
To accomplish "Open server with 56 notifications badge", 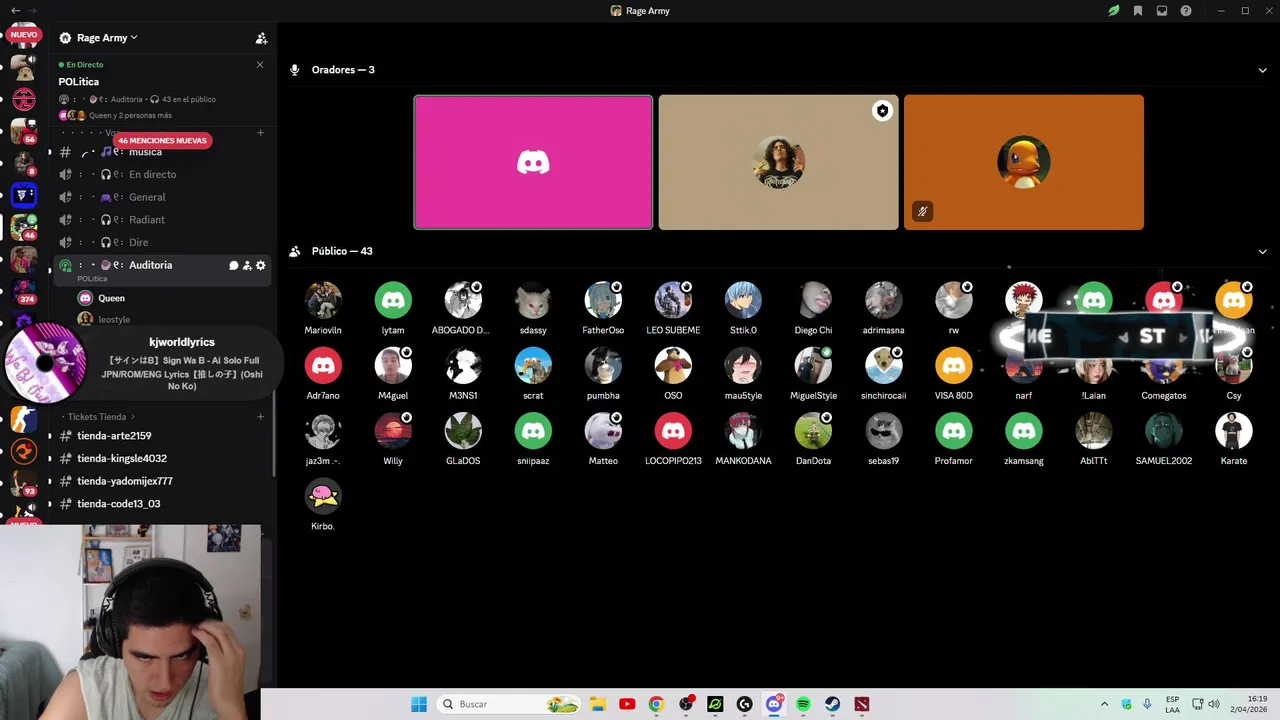I will 24,131.
